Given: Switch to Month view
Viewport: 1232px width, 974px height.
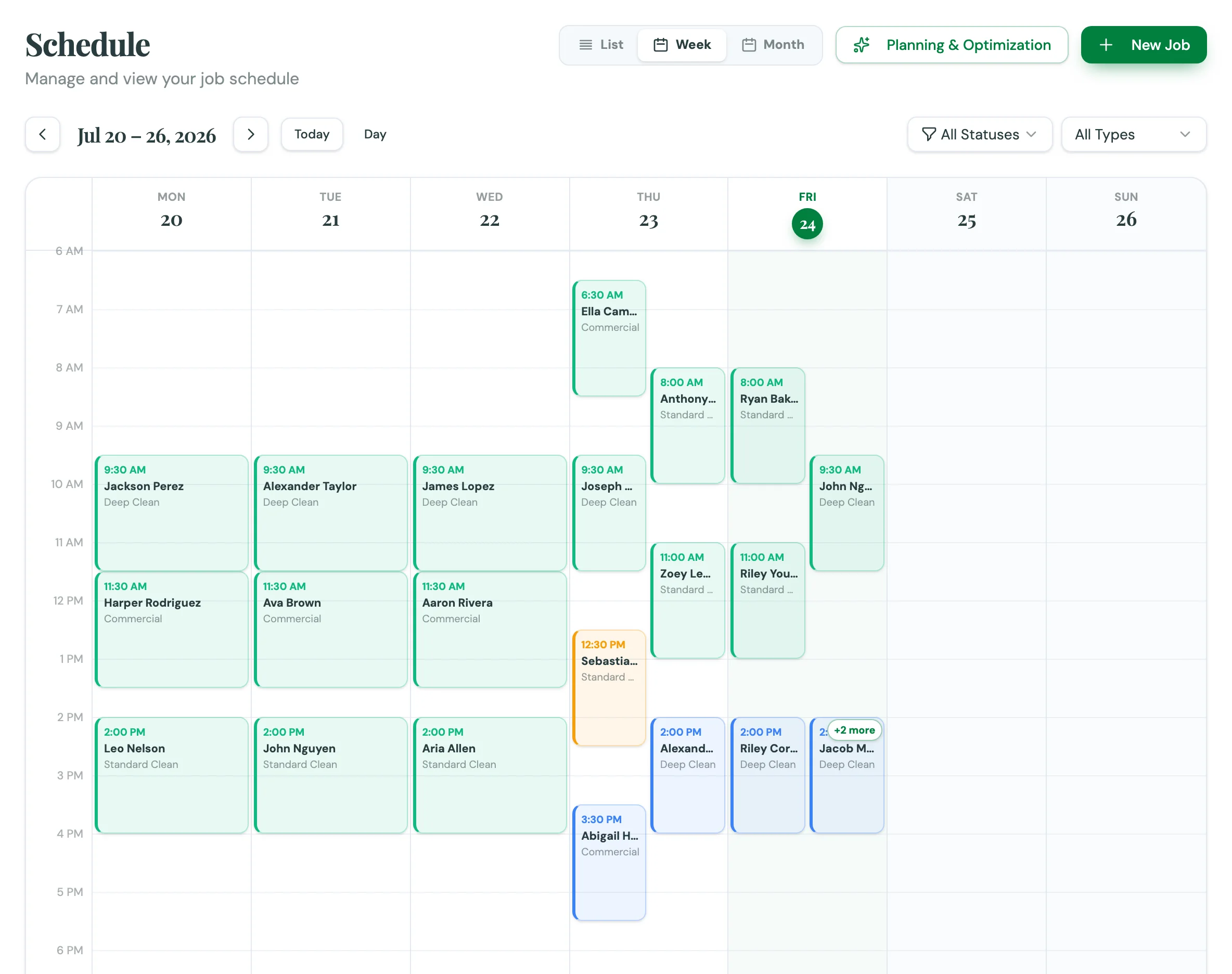Looking at the screenshot, I should 774,45.
